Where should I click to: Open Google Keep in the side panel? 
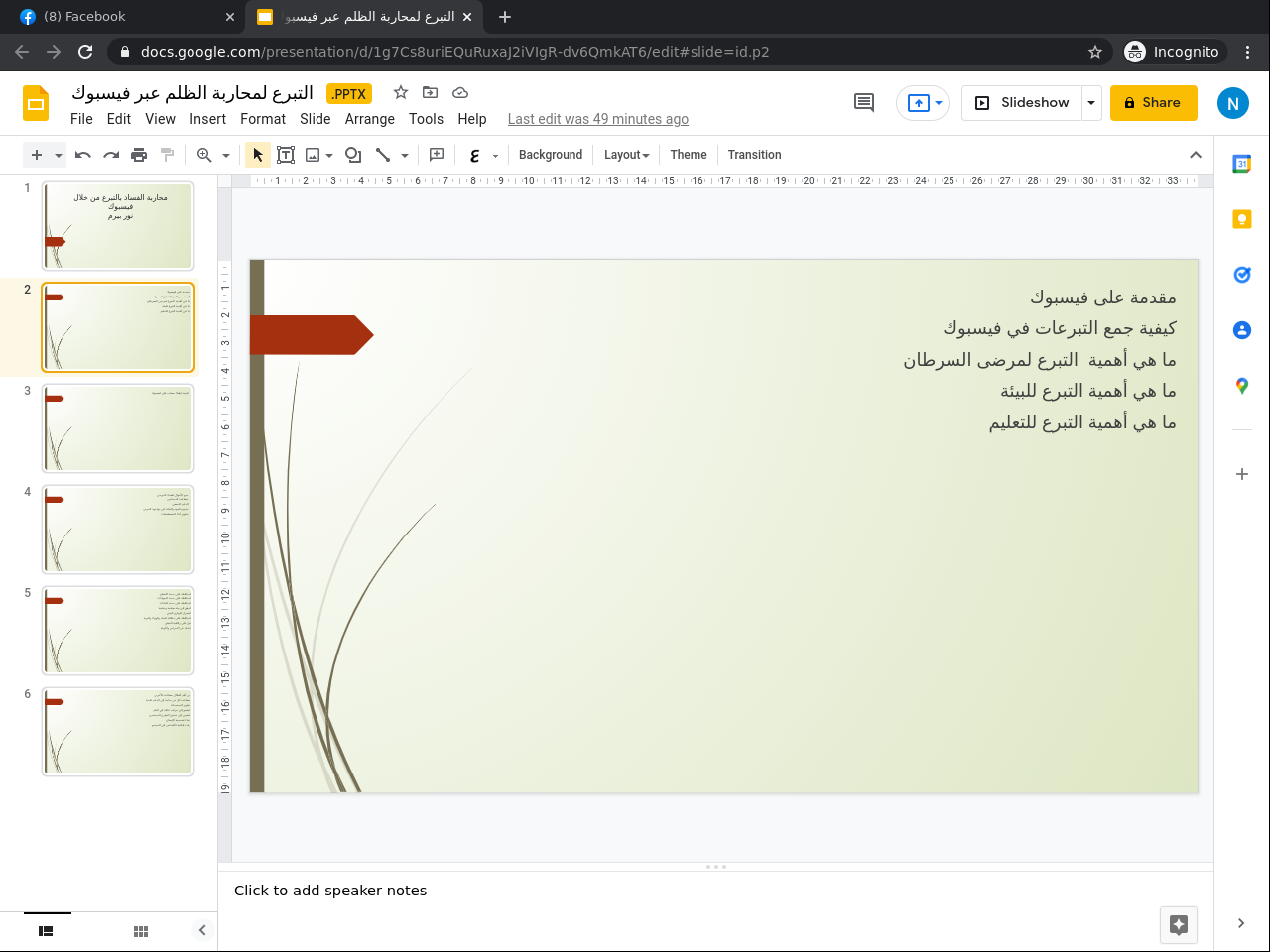[1241, 219]
